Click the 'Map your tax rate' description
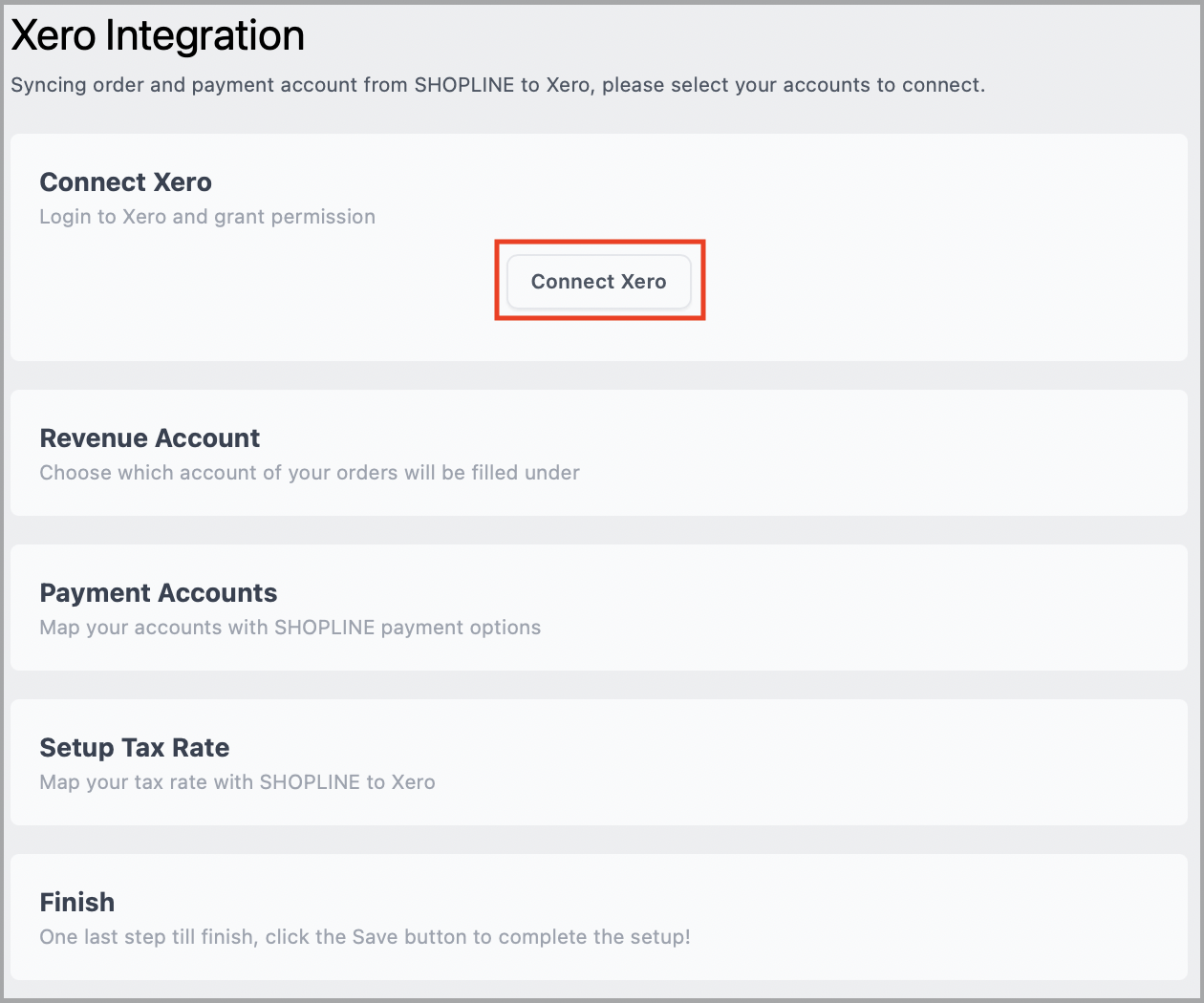1204x1003 pixels. click(x=237, y=781)
